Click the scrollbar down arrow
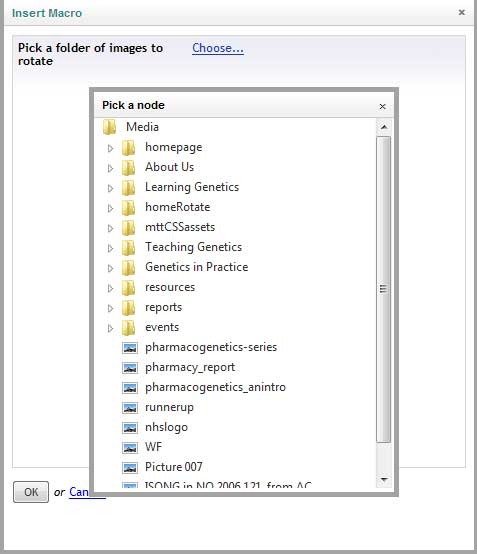This screenshot has width=477, height=554. pyautogui.click(x=384, y=480)
